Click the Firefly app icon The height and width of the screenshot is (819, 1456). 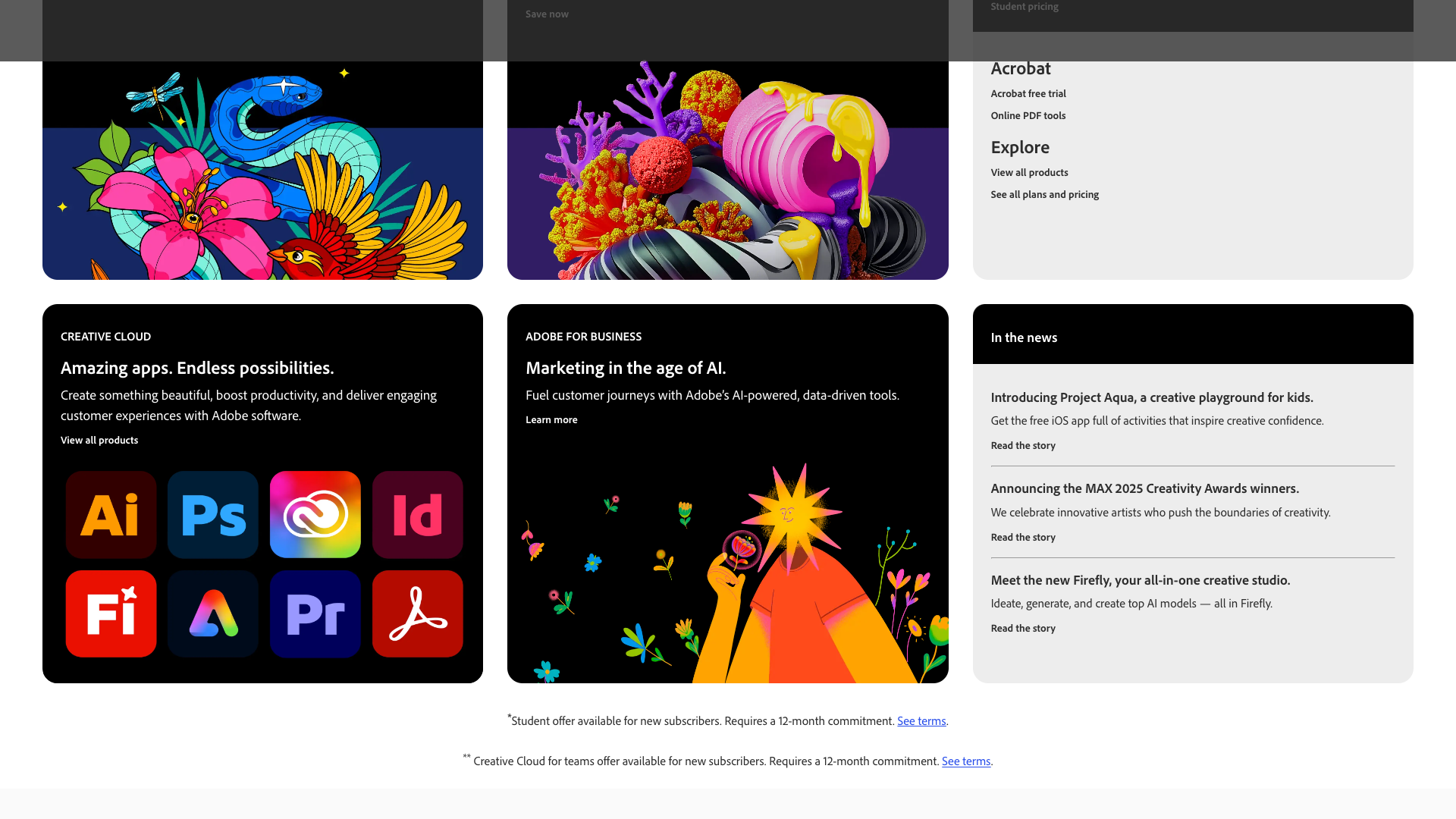pyautogui.click(x=111, y=613)
